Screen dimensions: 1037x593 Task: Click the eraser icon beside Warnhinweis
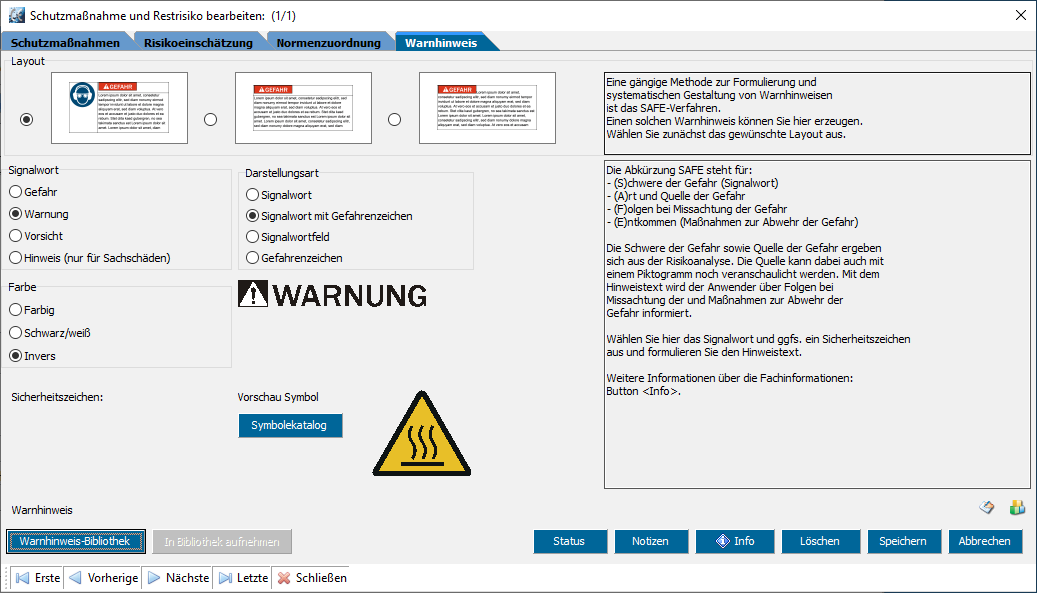coord(987,508)
